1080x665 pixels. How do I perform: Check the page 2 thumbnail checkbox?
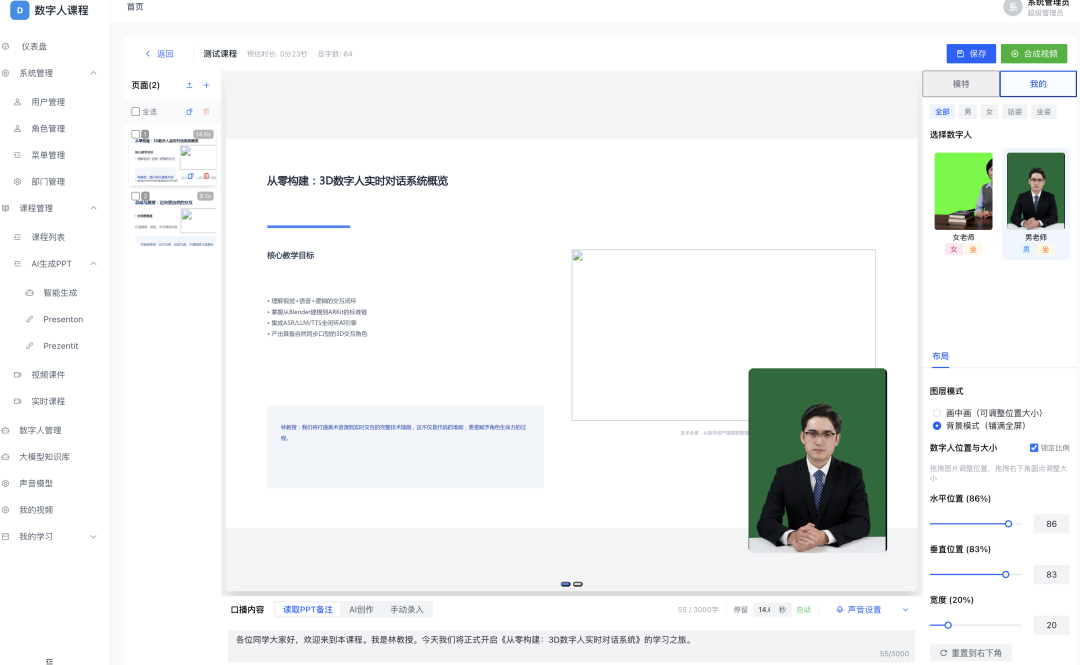click(136, 196)
